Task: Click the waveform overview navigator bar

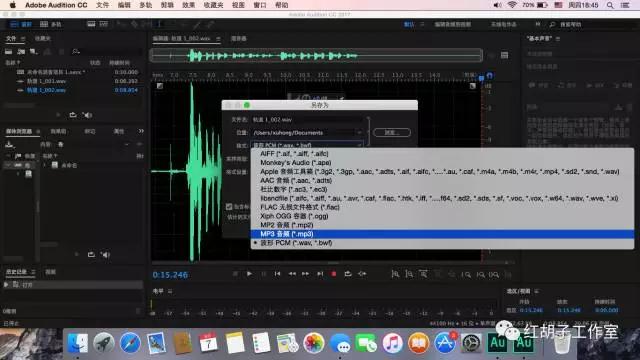Action: (316, 55)
